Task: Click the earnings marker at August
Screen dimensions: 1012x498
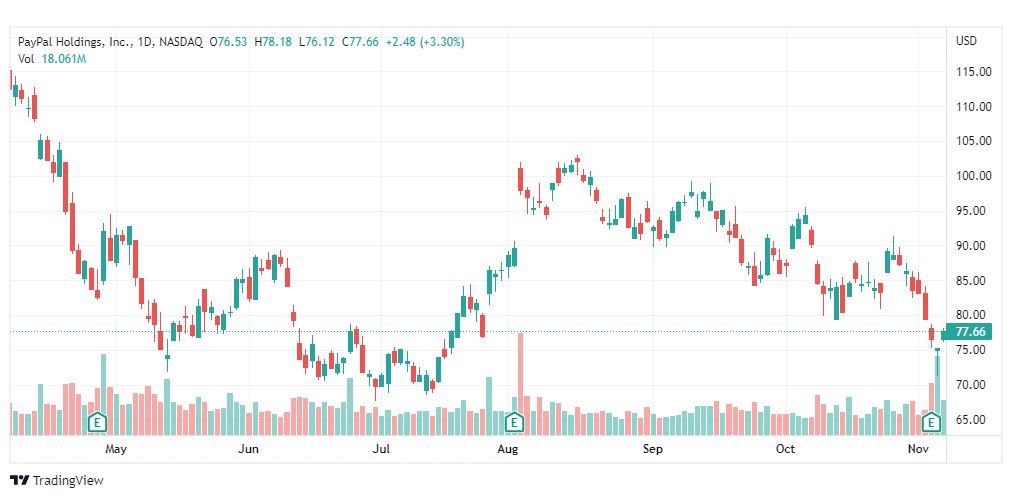Action: click(x=515, y=422)
